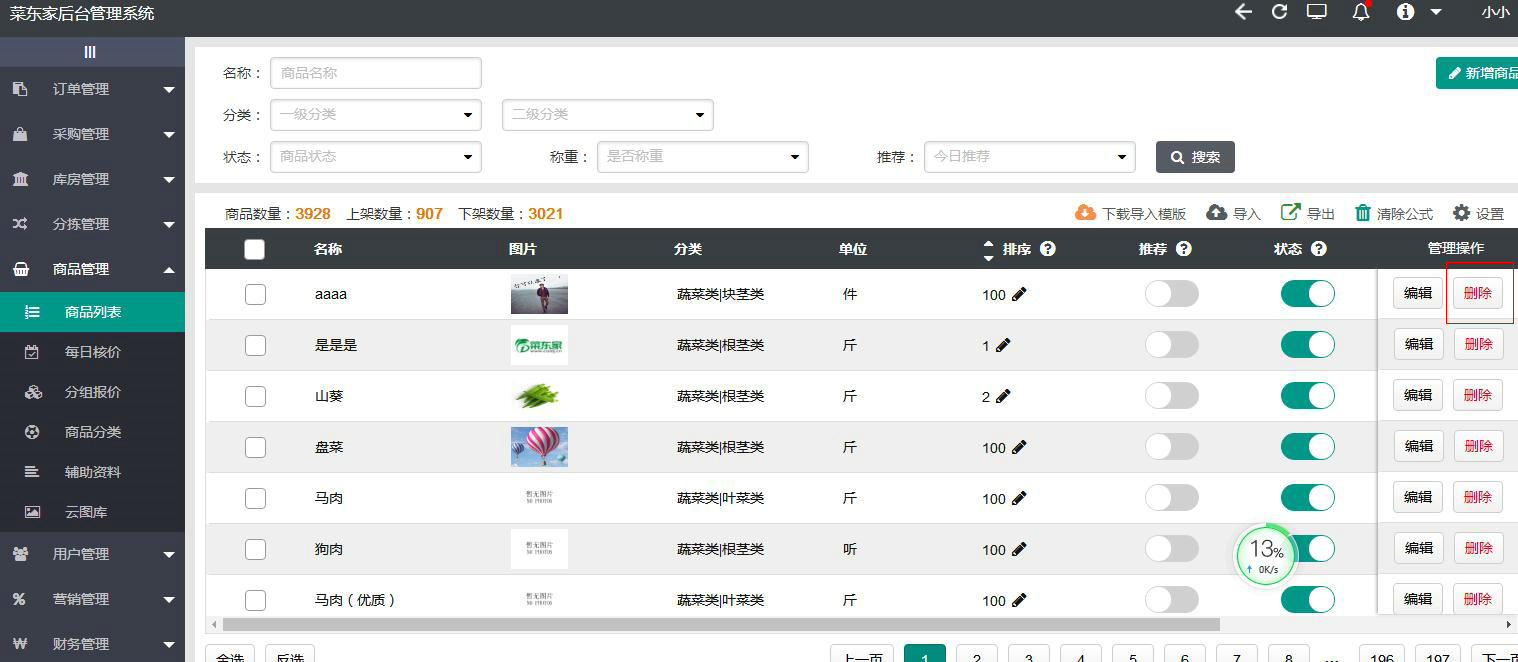Click the 商品名称 search input field
The image size is (1518, 662).
(x=375, y=72)
